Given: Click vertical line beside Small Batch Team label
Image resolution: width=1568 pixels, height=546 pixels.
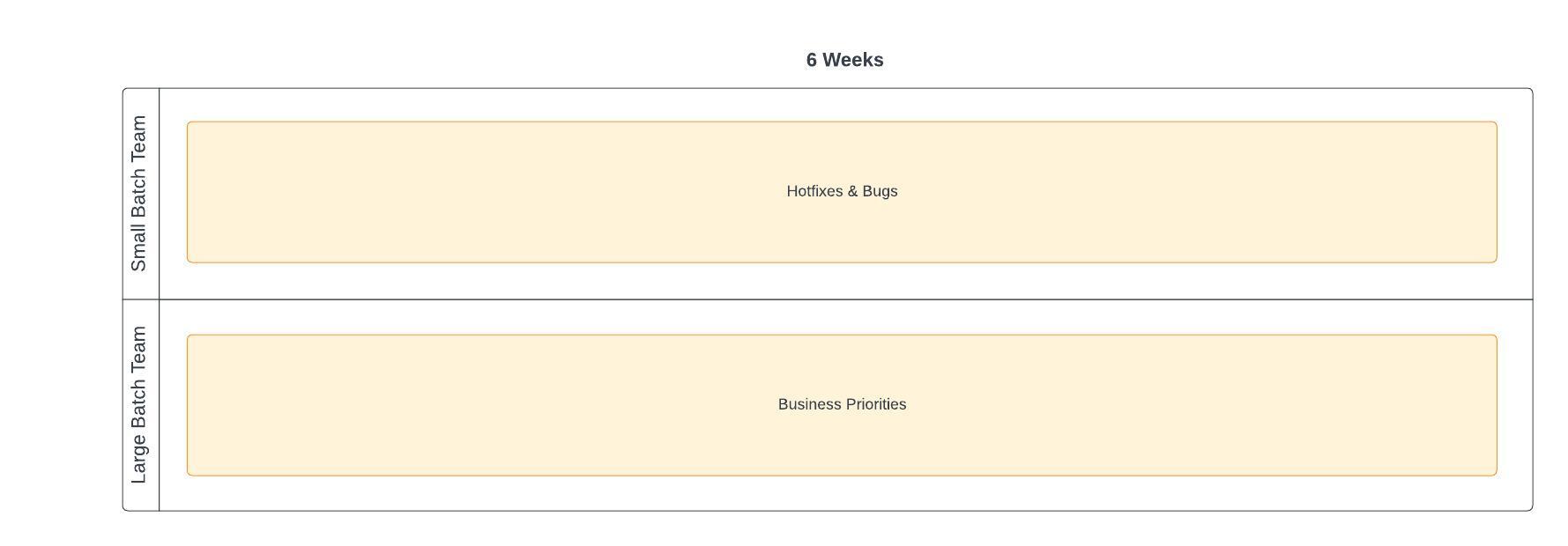Looking at the screenshot, I should coord(160,194).
